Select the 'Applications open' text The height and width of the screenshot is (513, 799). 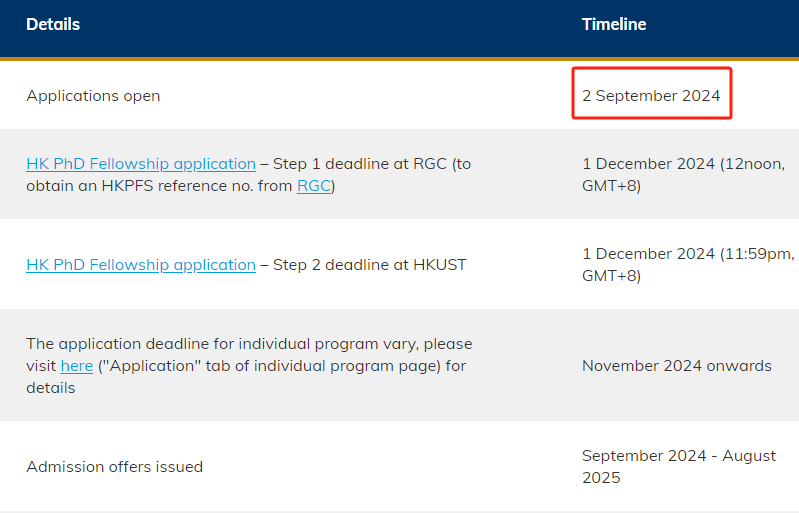93,96
